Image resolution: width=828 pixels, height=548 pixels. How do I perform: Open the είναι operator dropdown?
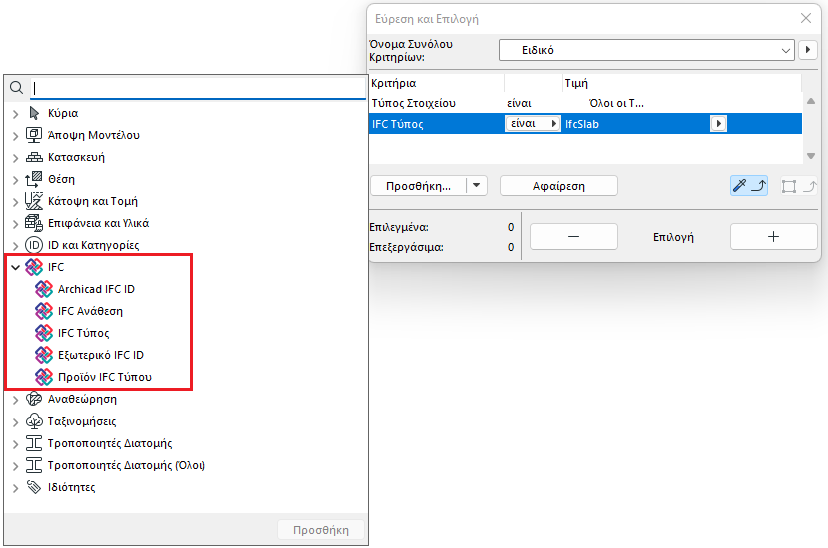coord(532,124)
